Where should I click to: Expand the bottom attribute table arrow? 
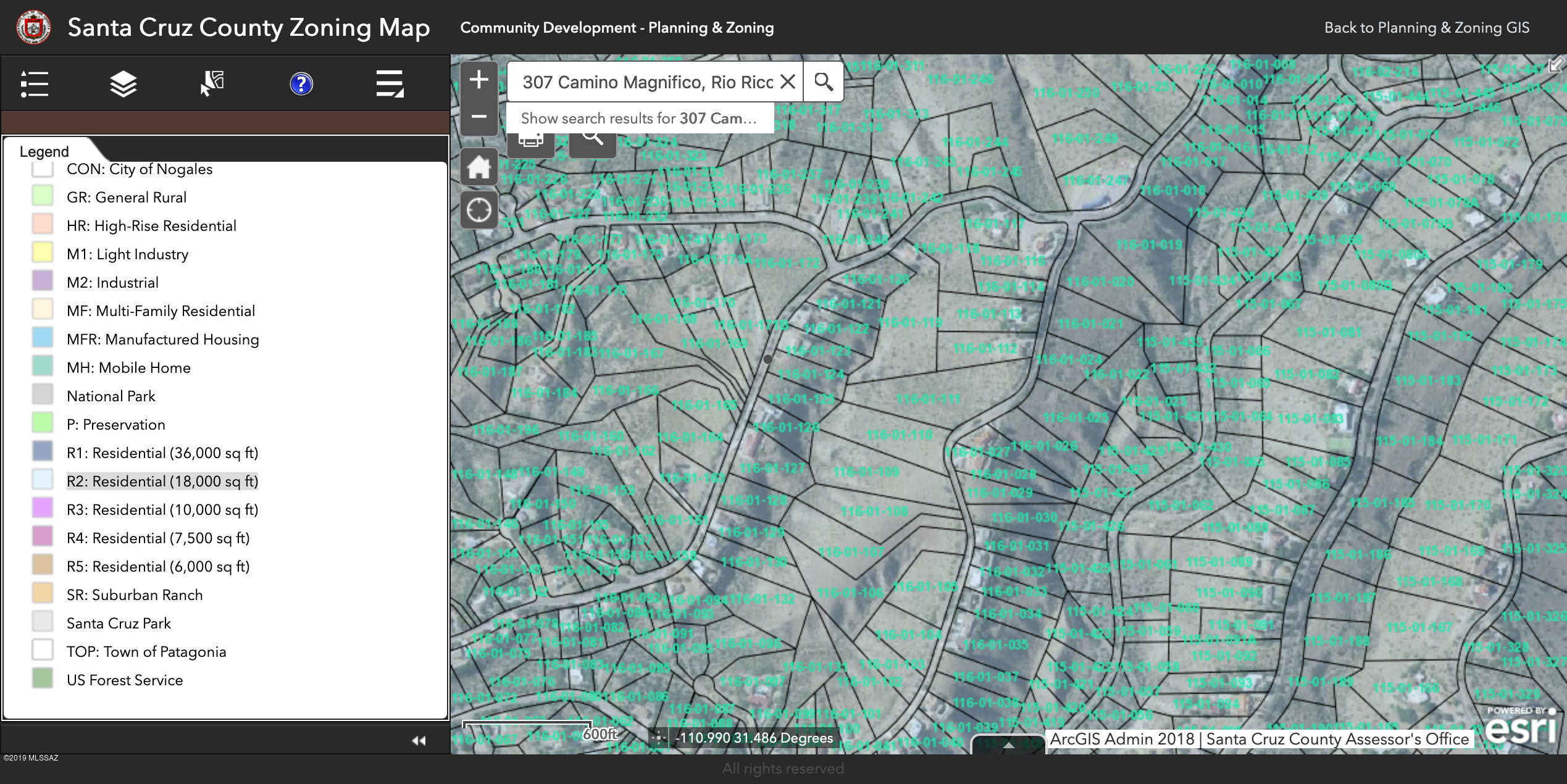(x=1008, y=745)
